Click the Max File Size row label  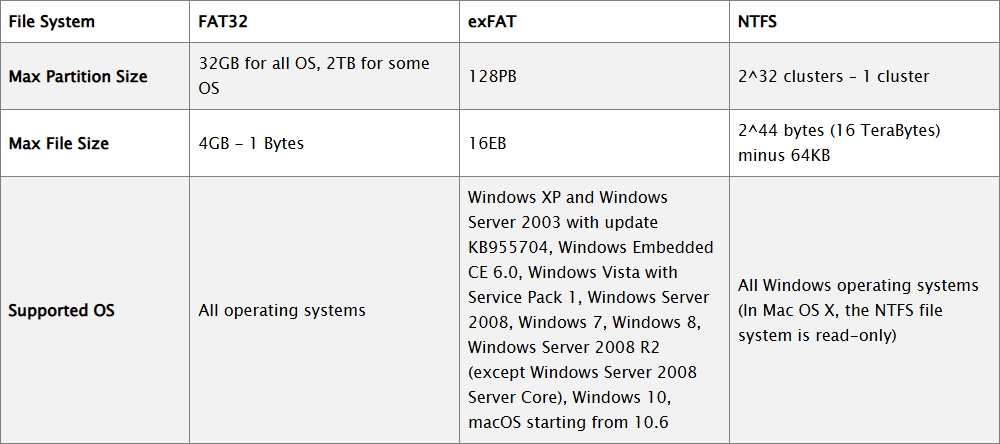(x=58, y=143)
